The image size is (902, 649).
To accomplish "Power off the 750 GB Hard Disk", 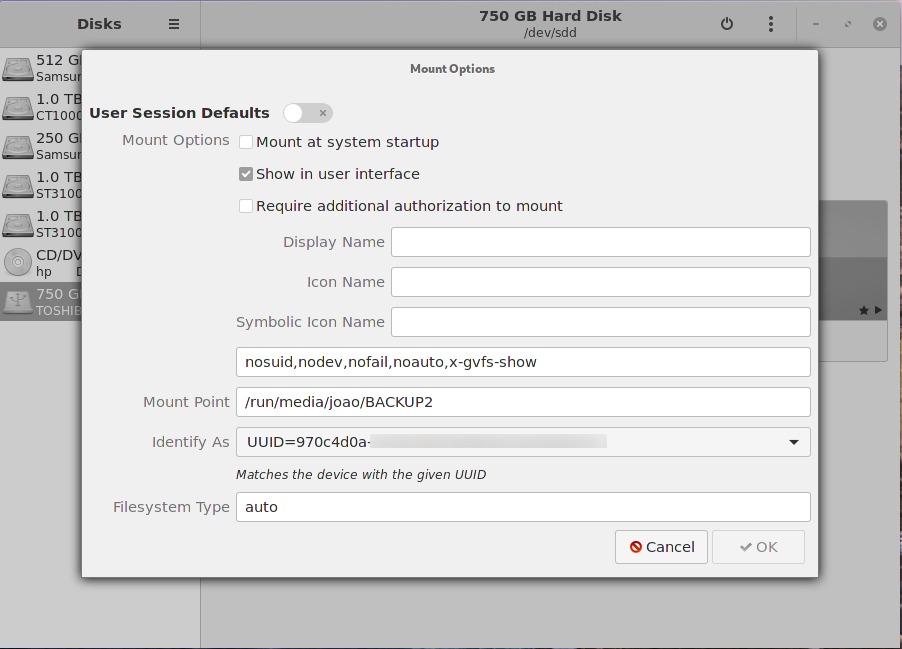I will (727, 24).
